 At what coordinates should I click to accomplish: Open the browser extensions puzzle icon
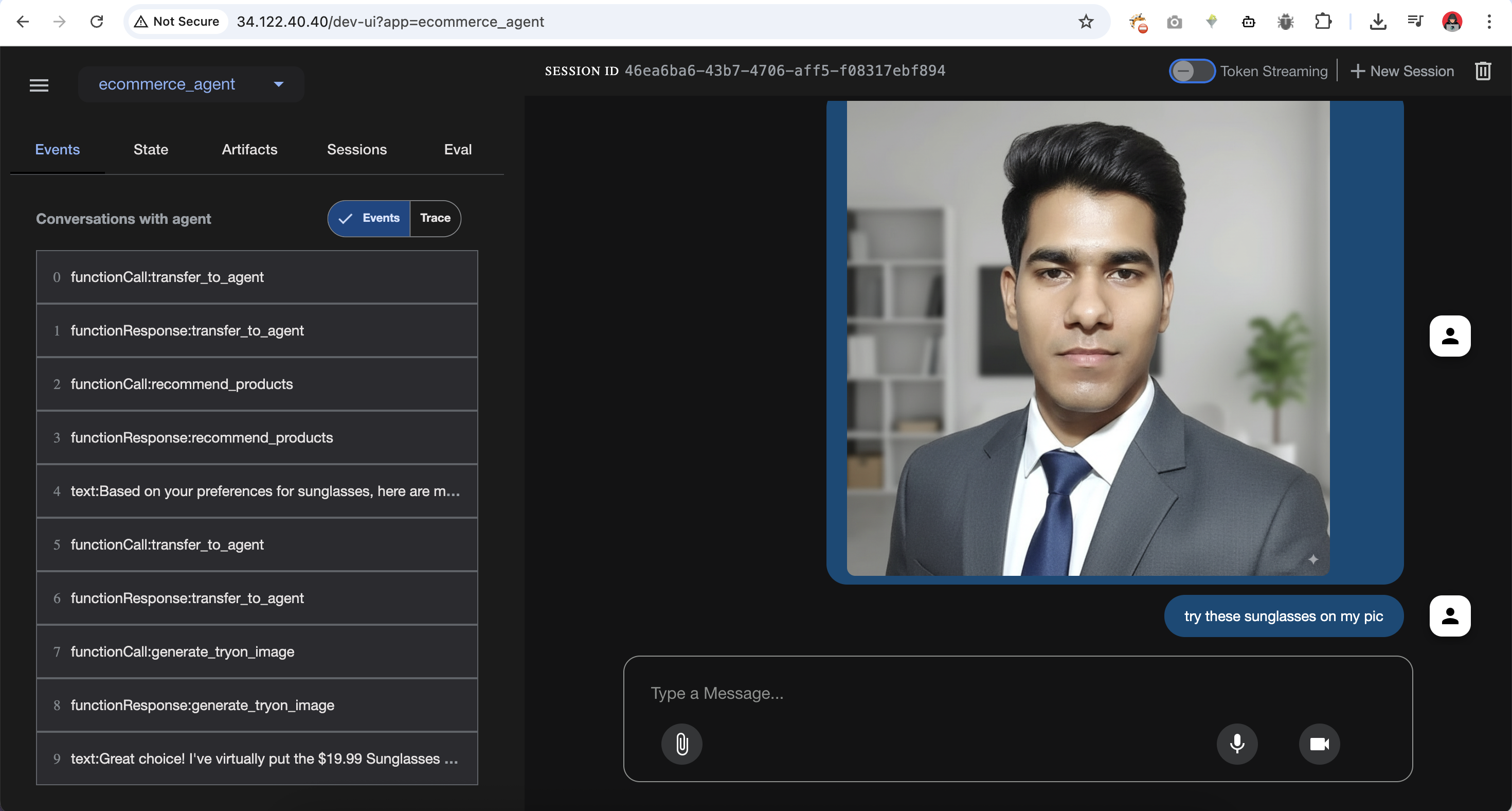coord(1323,22)
